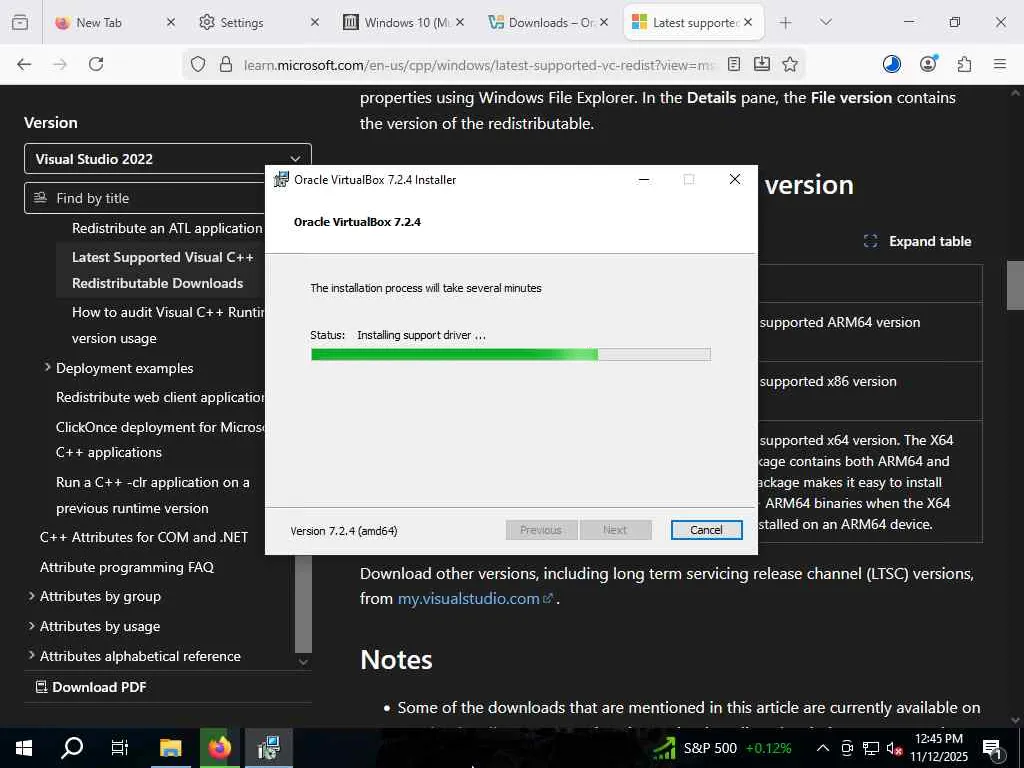
Task: Open the Action Center notifications icon
Action: [x=992, y=748]
